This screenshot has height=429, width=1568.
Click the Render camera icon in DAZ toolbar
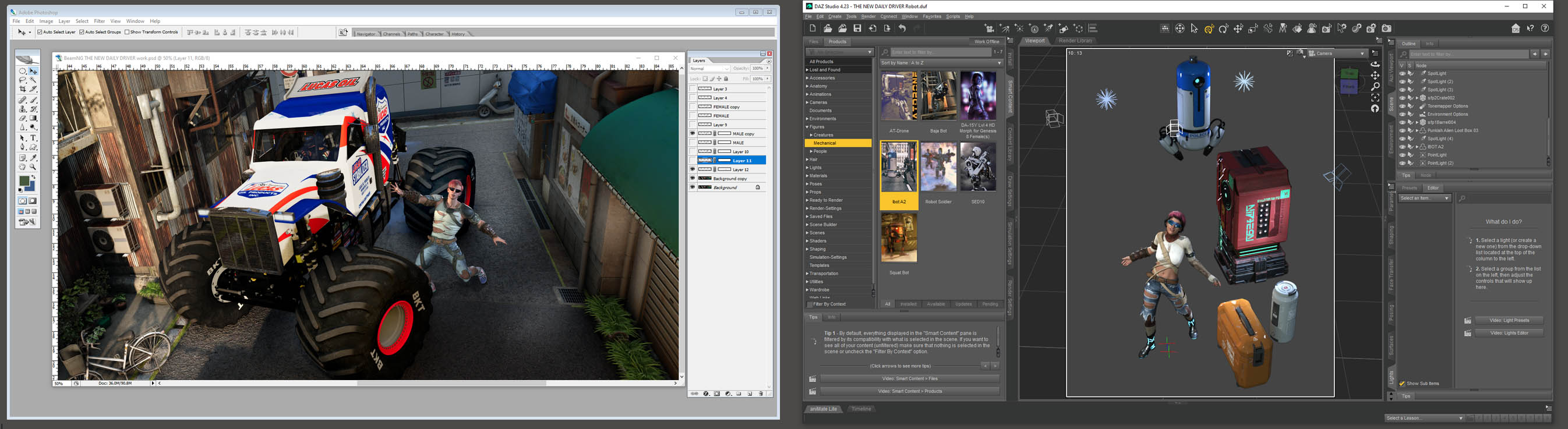1387,29
